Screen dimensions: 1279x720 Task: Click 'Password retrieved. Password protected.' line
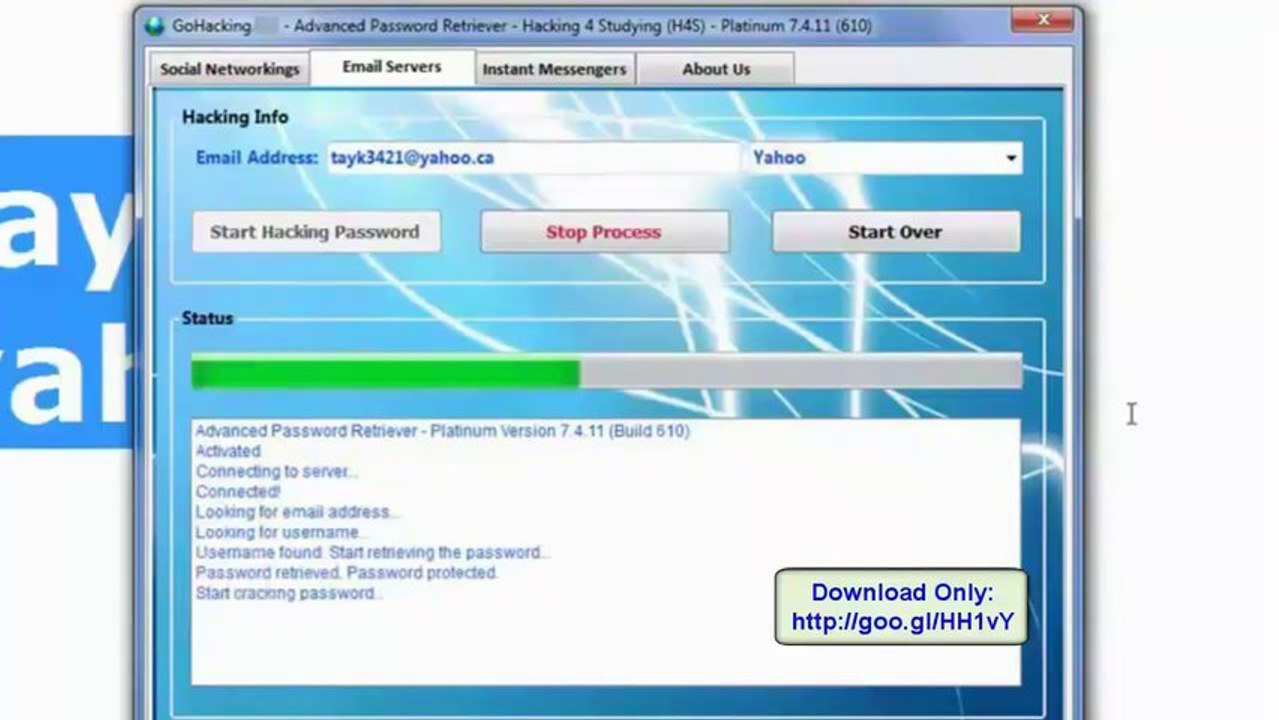pos(347,573)
